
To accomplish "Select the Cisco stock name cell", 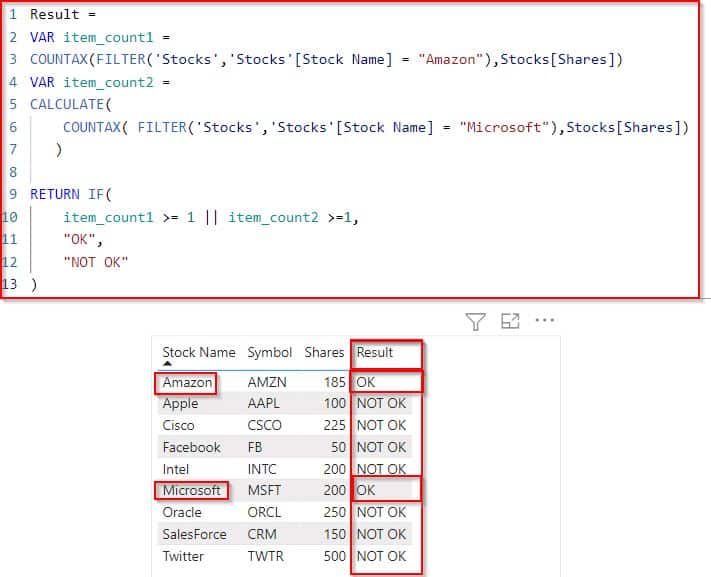I will (178, 425).
